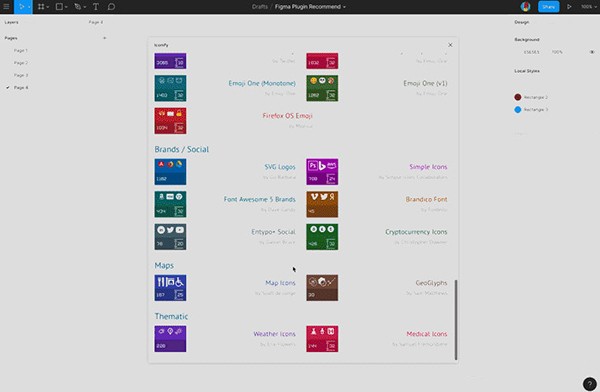Screen dimensions: 600x392
Task: Click the Simple Icons magenta thumbnail
Action: [x=322, y=172]
